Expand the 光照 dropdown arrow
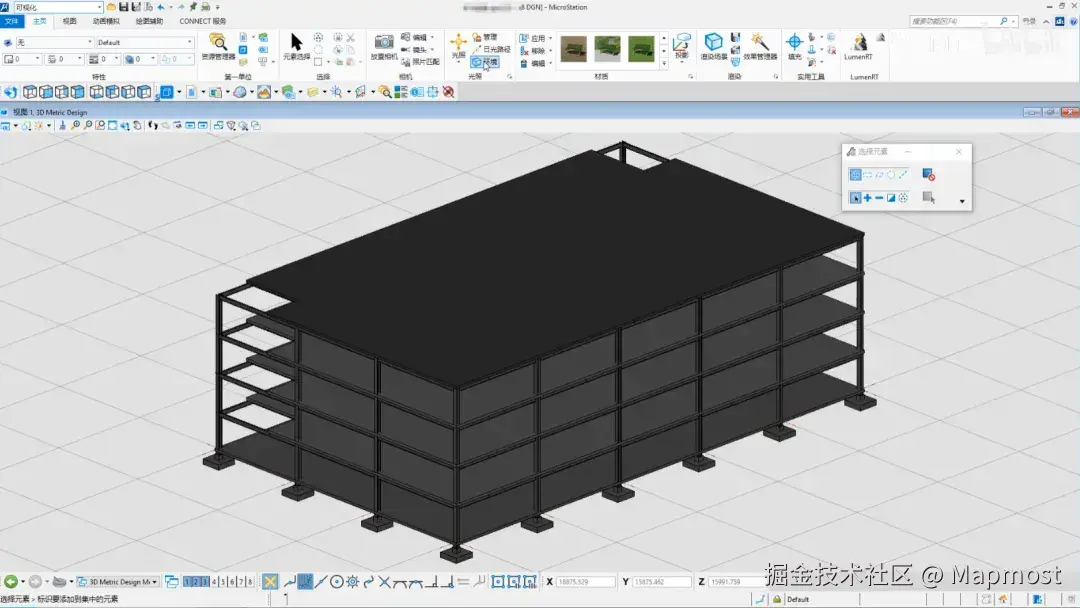The image size is (1080, 608). point(458,63)
